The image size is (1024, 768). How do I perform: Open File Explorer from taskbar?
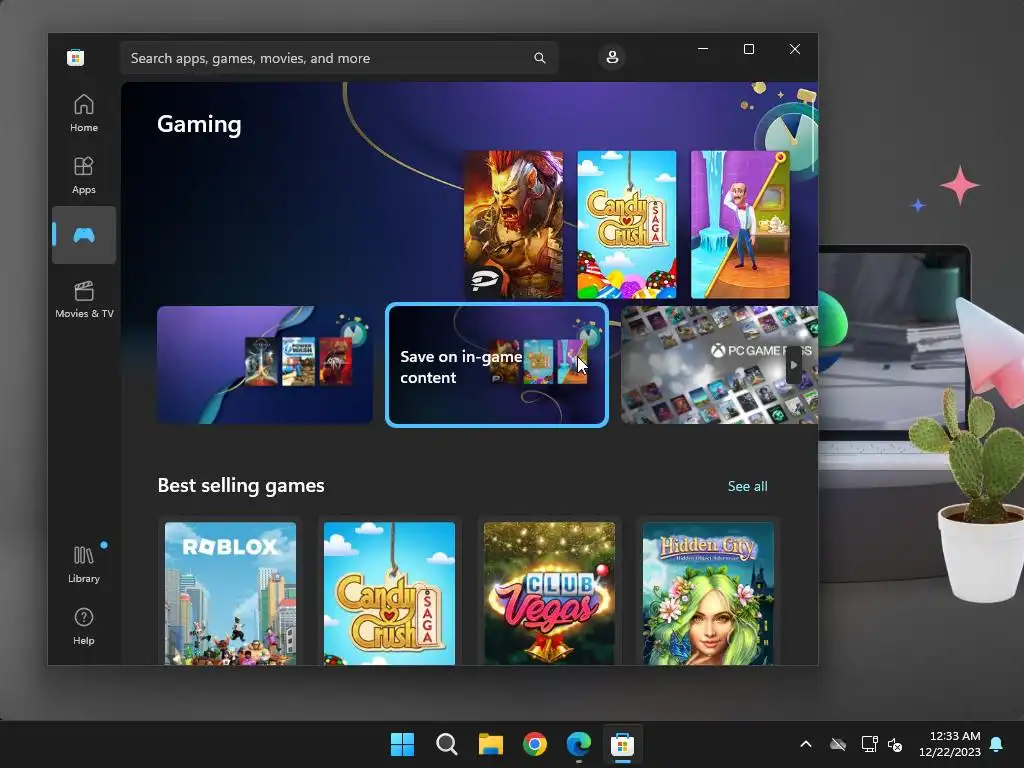pos(490,744)
